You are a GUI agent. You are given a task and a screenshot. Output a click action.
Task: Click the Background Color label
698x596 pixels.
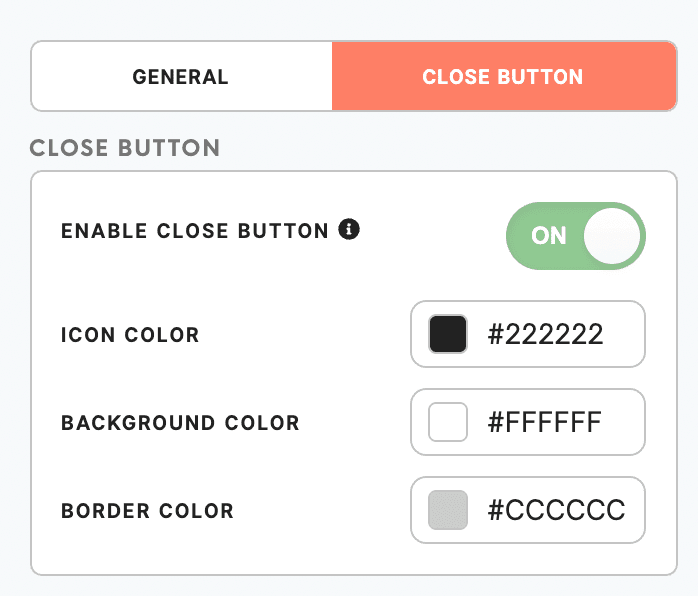coord(180,423)
